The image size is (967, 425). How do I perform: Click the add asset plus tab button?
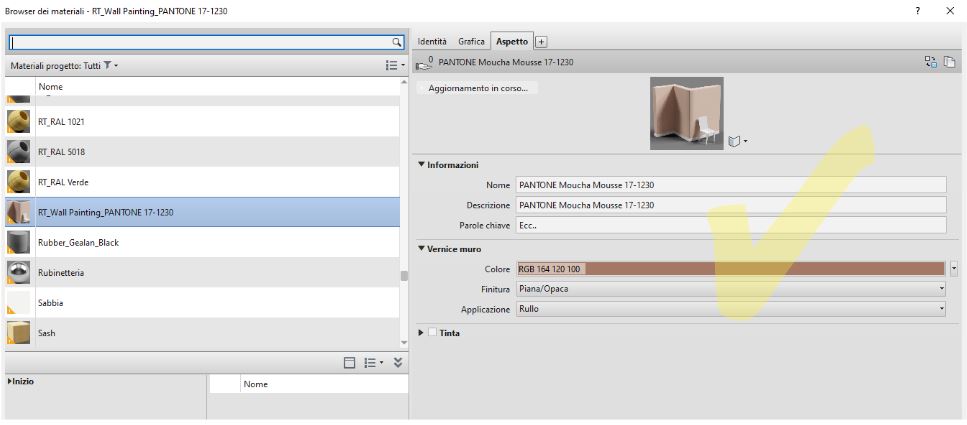541,42
